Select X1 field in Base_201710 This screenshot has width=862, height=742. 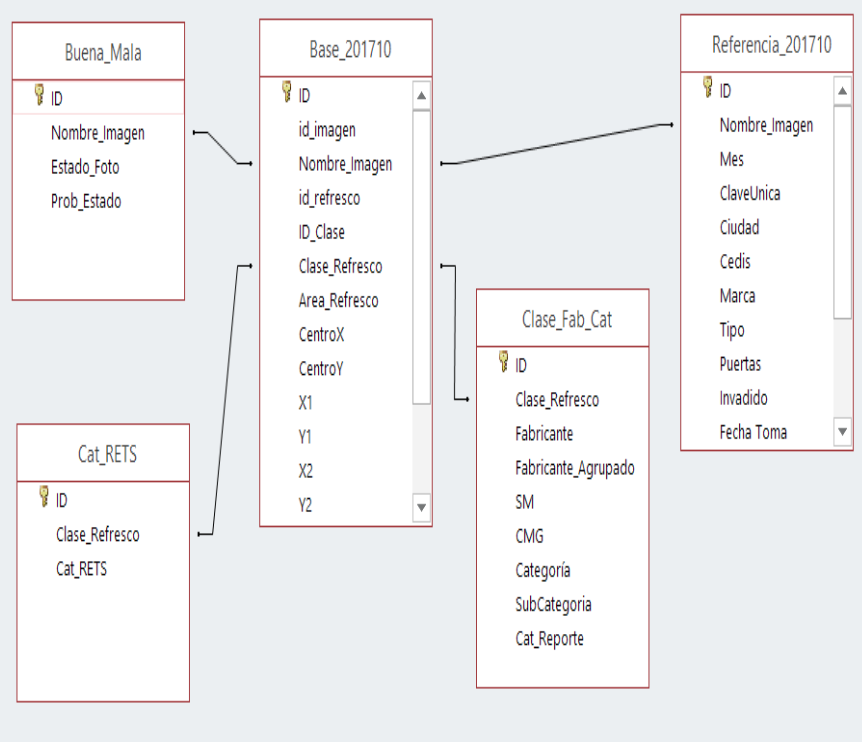[305, 403]
